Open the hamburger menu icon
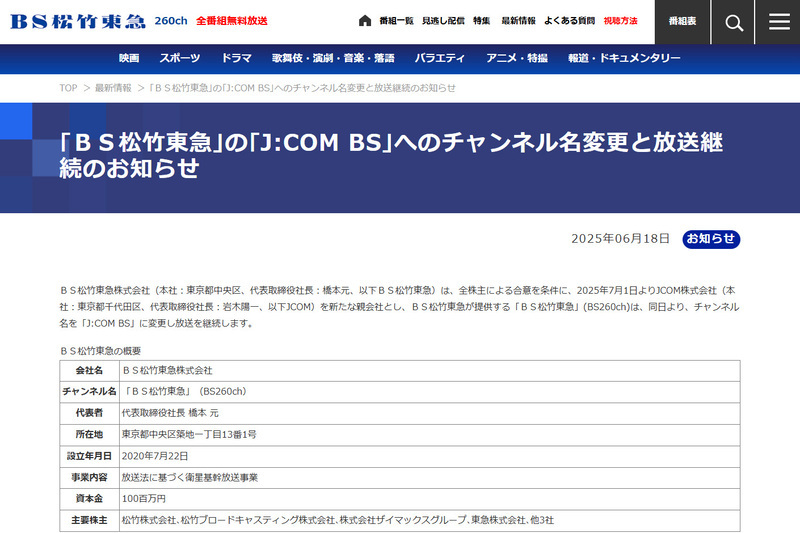 point(779,22)
